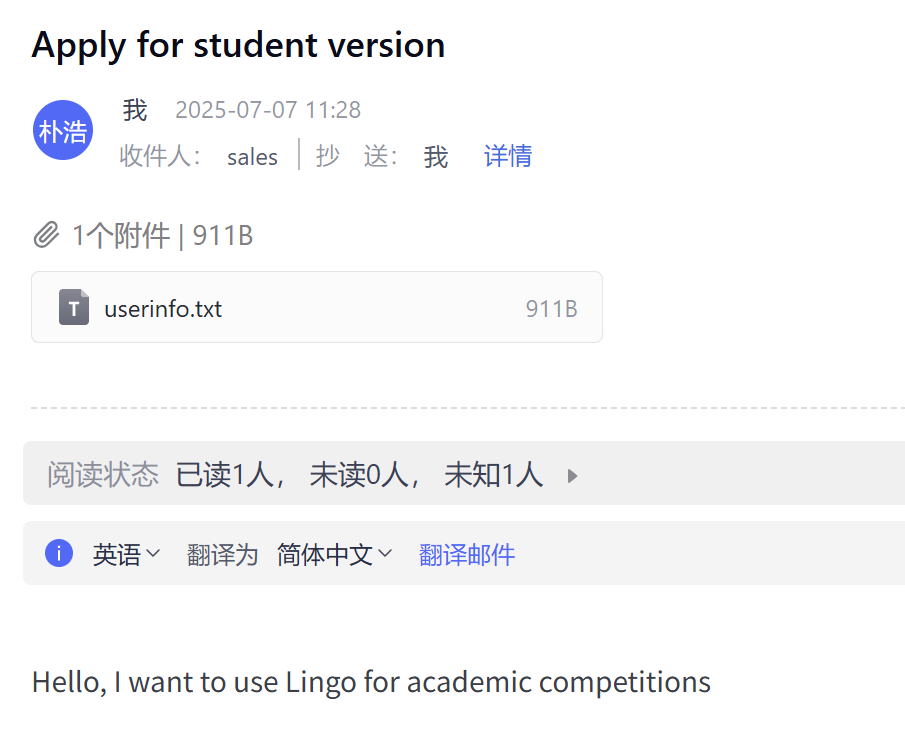Click the sender name 我 beside the date
This screenshot has width=905, height=743.
click(x=134, y=110)
